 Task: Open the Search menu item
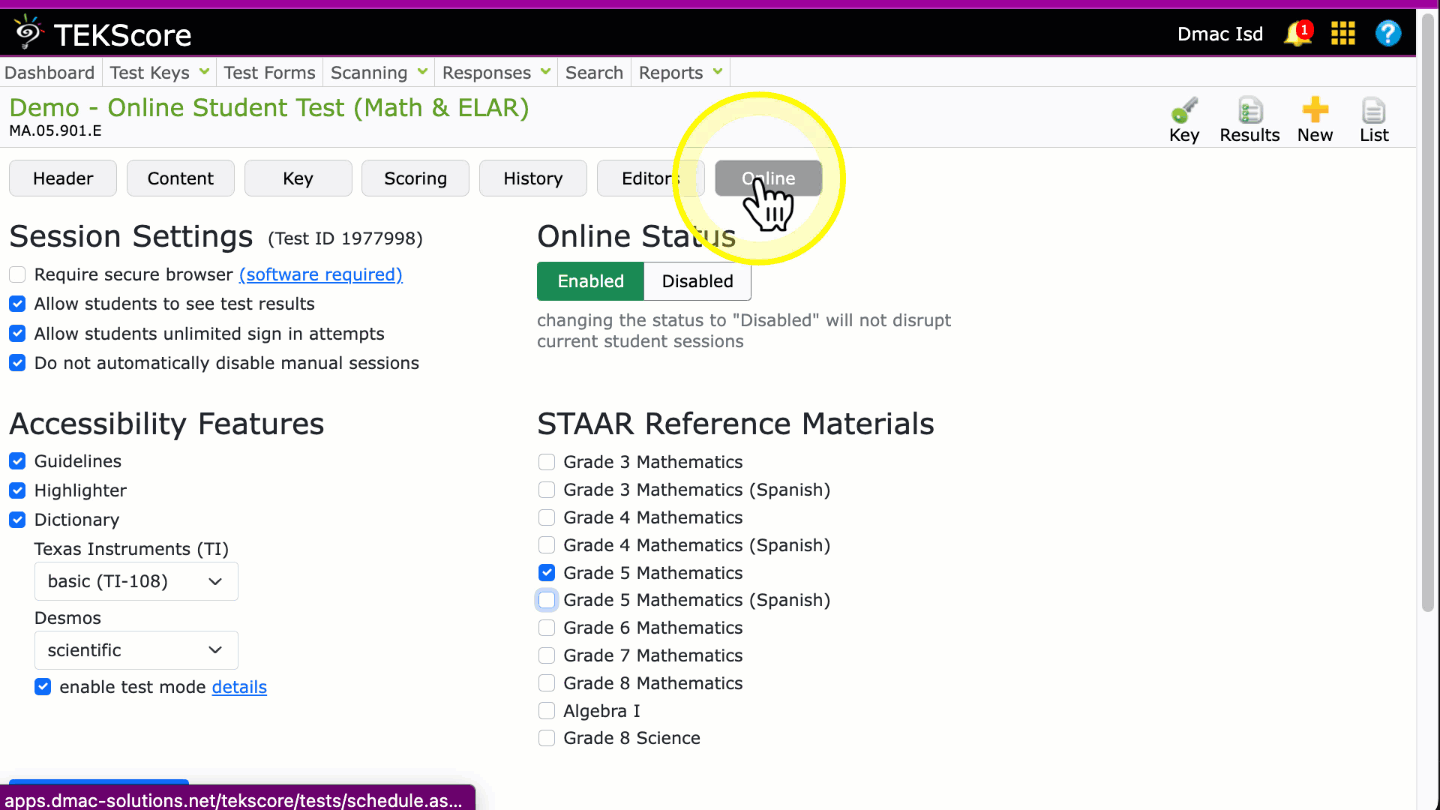coord(594,72)
